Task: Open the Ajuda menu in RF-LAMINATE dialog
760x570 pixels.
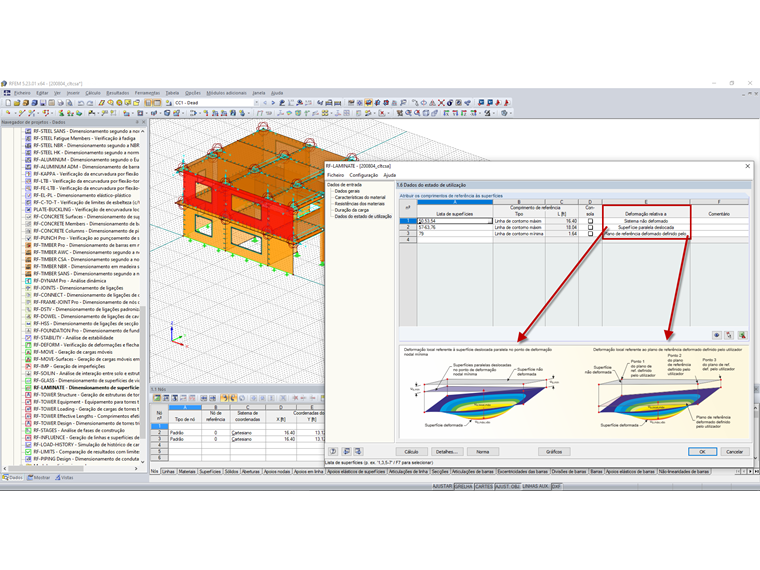Action: [x=390, y=175]
